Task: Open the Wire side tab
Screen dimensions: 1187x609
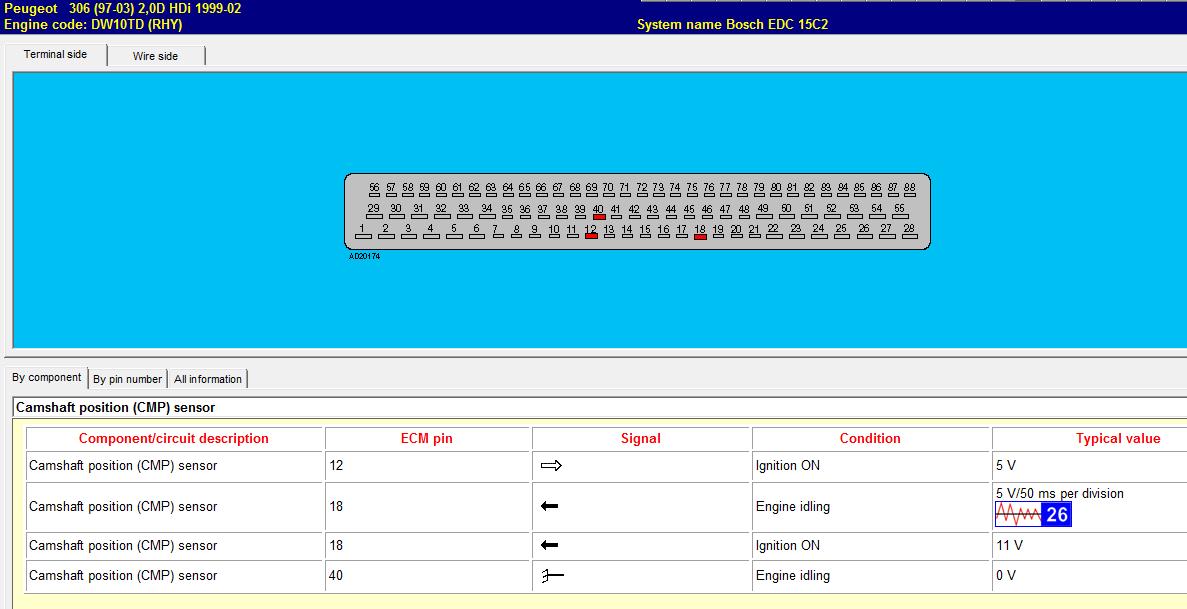Action: click(x=155, y=56)
